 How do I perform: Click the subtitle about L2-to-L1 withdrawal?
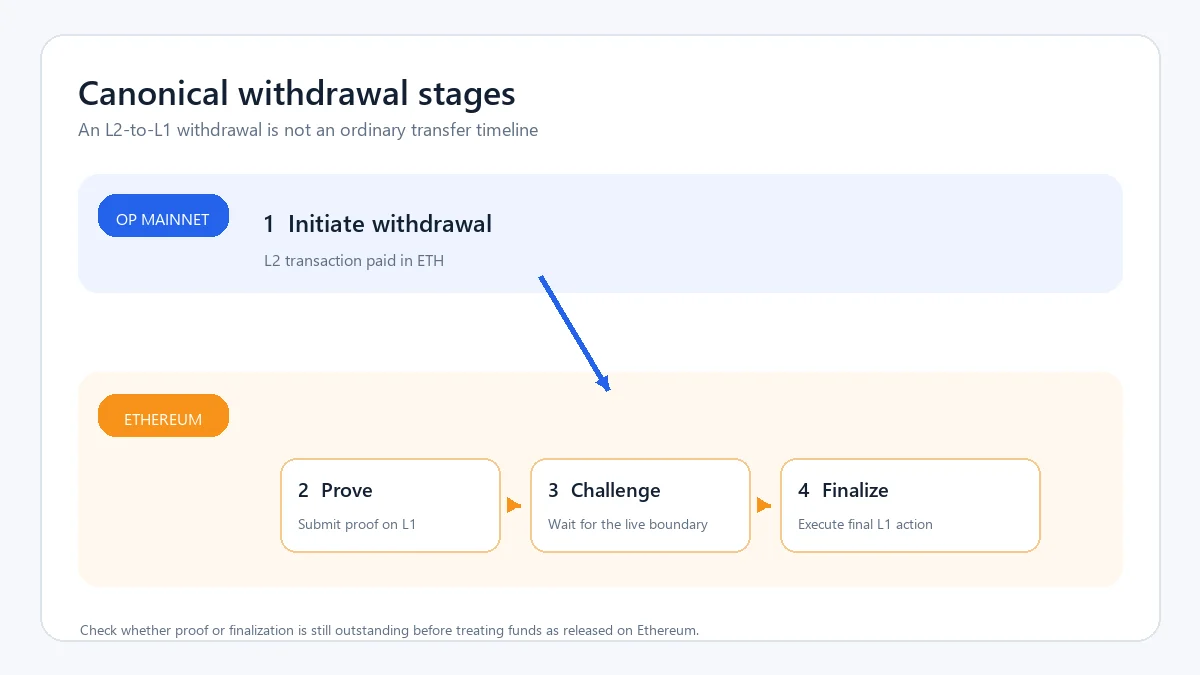pos(308,130)
